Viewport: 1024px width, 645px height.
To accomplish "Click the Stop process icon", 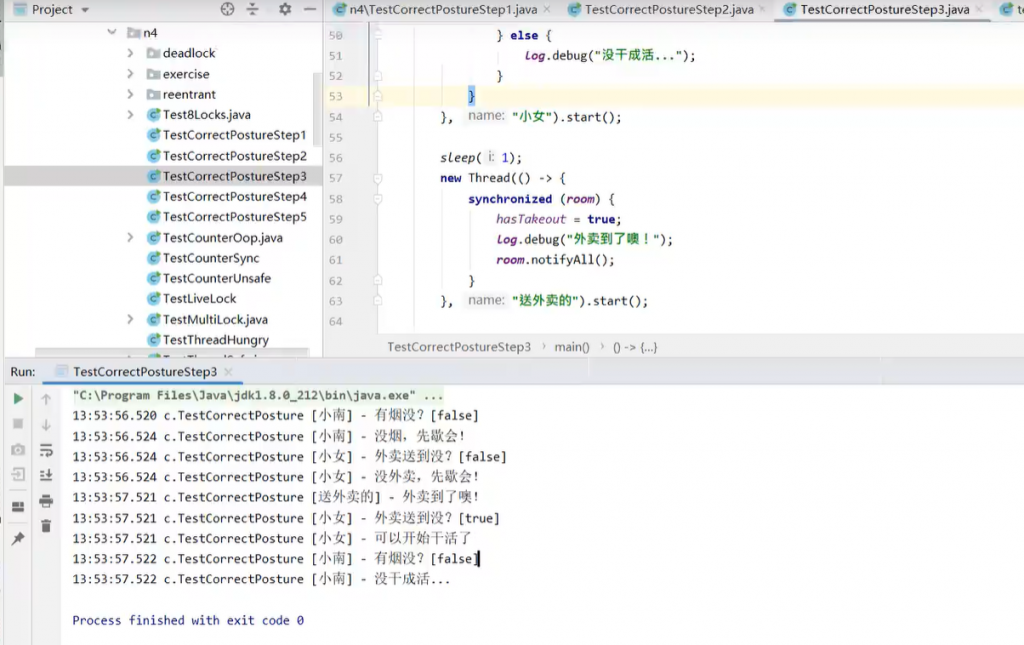I will point(18,424).
